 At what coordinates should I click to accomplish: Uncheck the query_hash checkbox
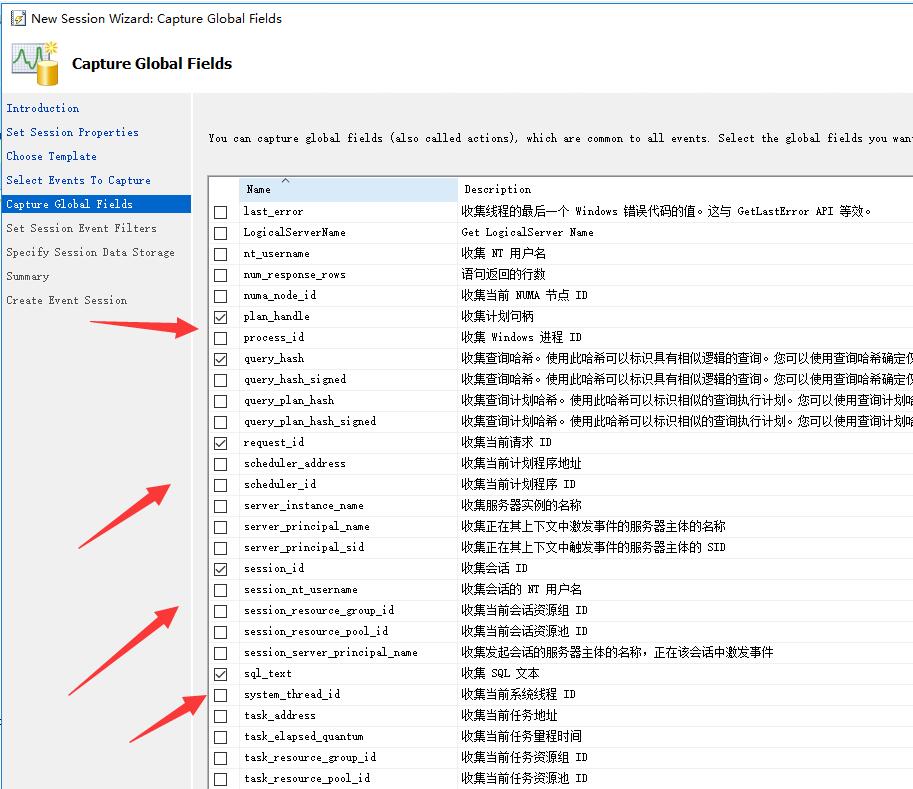click(x=221, y=359)
